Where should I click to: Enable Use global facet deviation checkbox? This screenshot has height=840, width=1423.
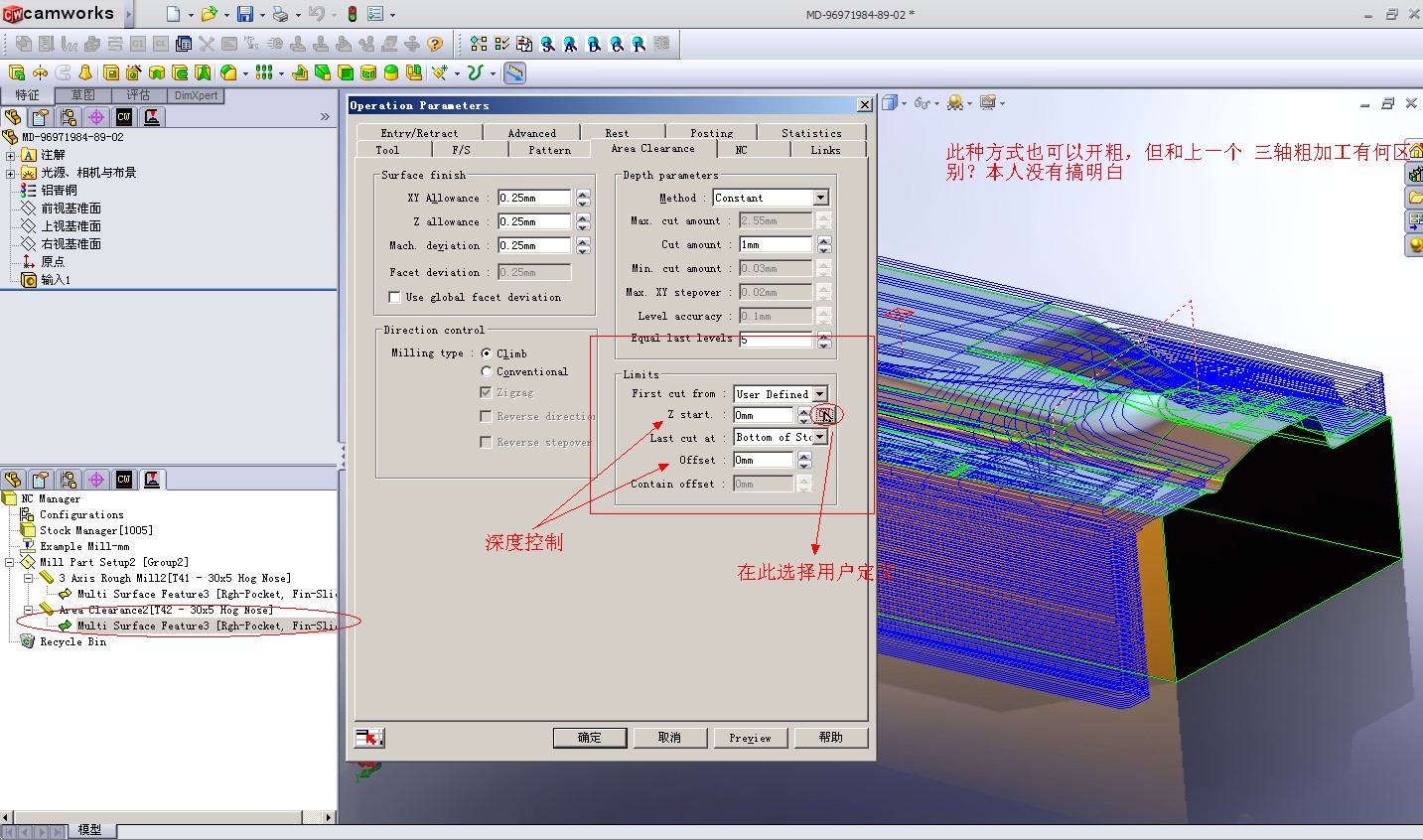click(394, 297)
